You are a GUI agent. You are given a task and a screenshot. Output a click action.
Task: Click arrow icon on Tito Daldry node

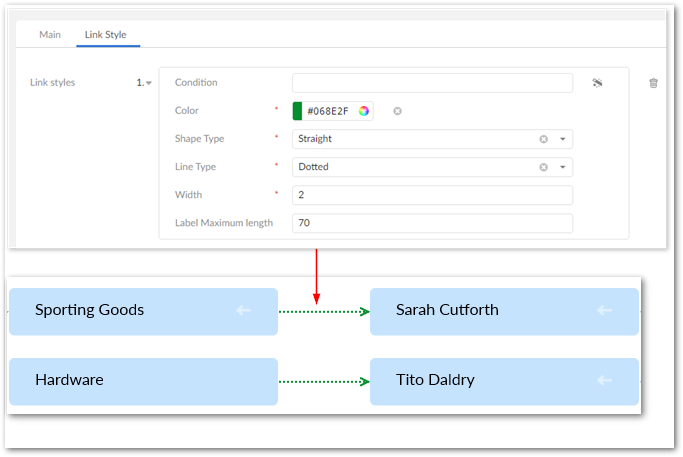604,380
